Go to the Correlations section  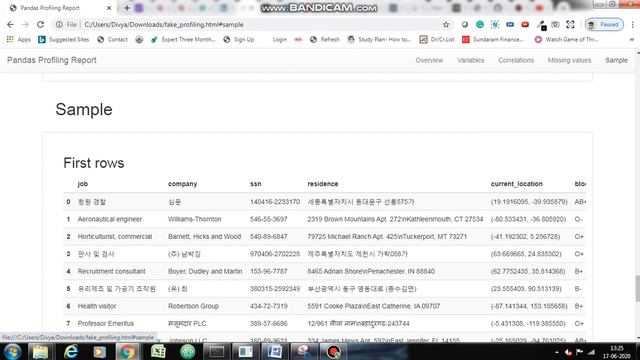click(516, 60)
